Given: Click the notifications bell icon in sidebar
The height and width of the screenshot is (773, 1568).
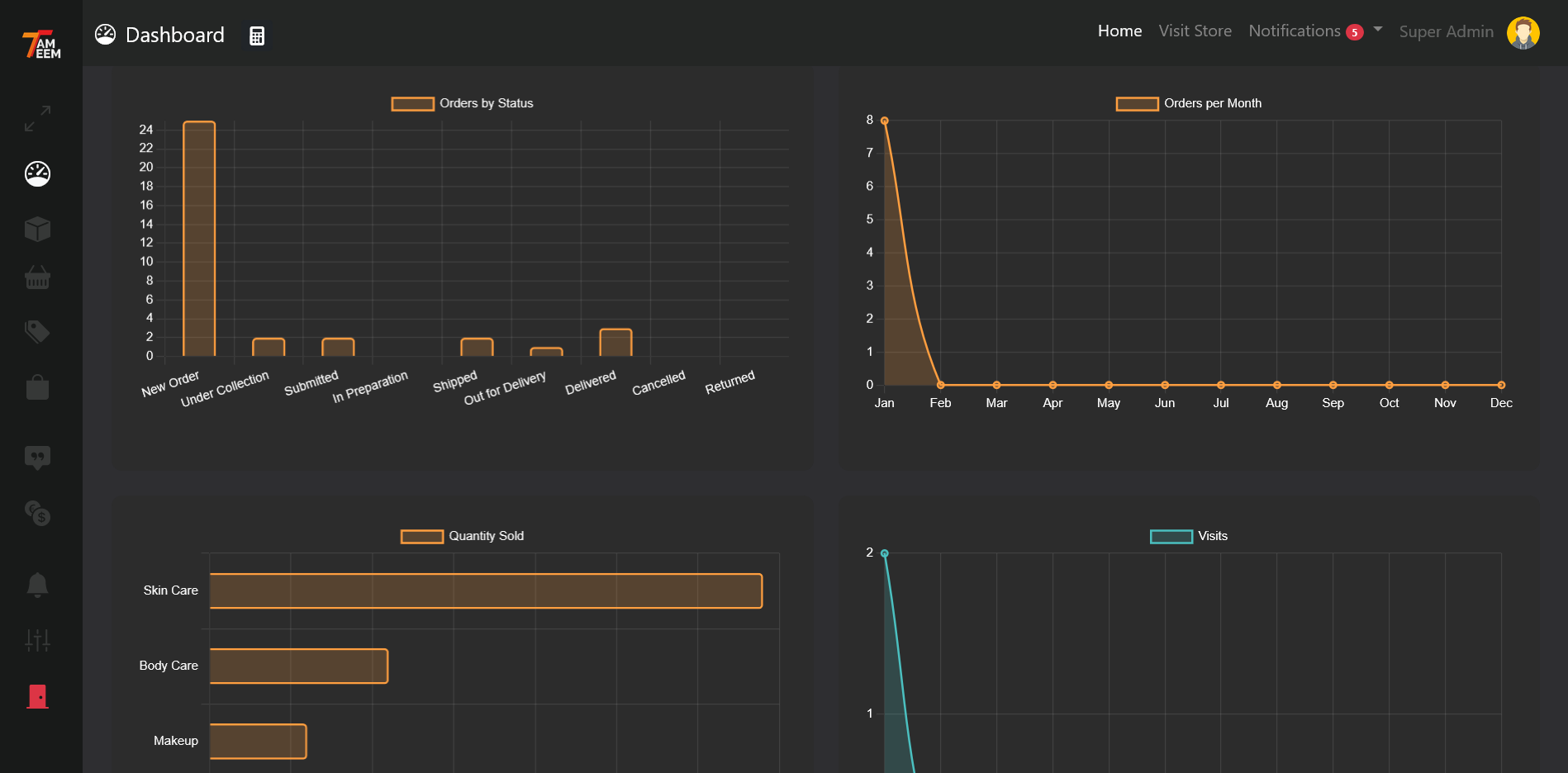Looking at the screenshot, I should (36, 585).
